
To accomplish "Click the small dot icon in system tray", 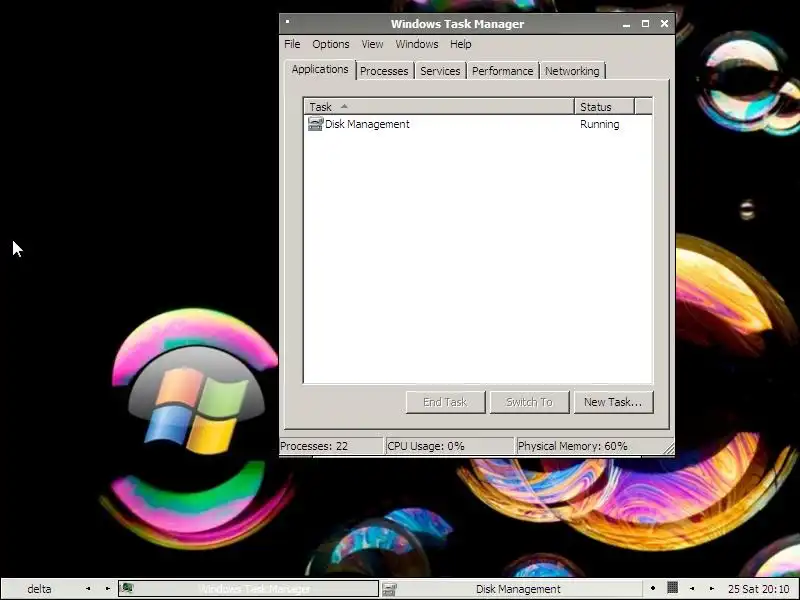I will click(x=653, y=588).
